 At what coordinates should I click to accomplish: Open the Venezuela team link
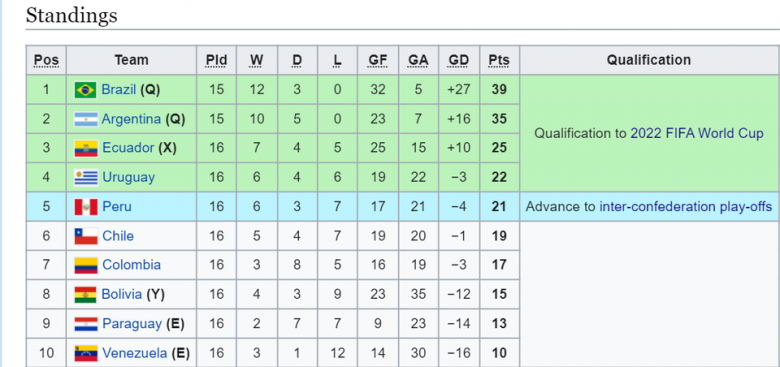point(134,354)
